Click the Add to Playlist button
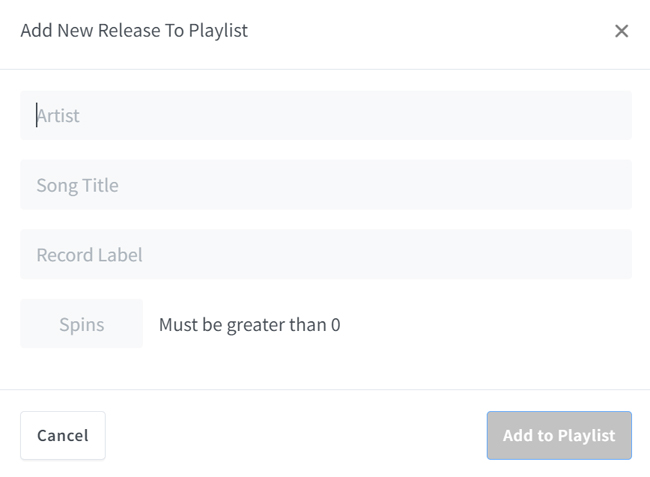Screen dimensions: 650x477 tap(559, 435)
